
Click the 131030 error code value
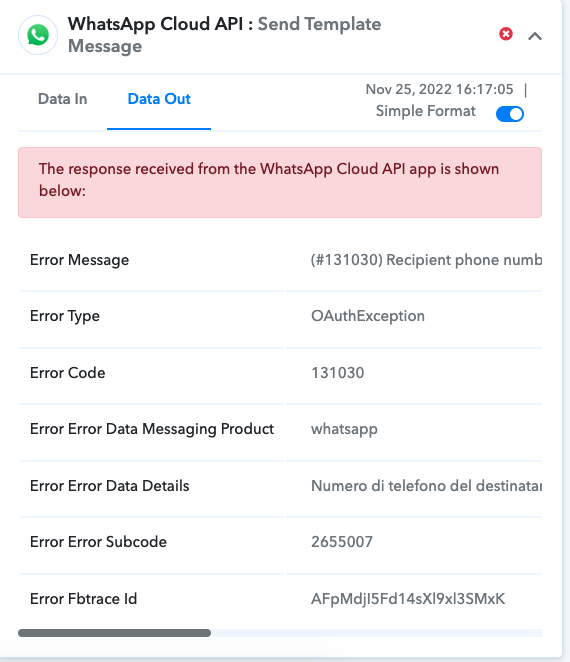[337, 373]
